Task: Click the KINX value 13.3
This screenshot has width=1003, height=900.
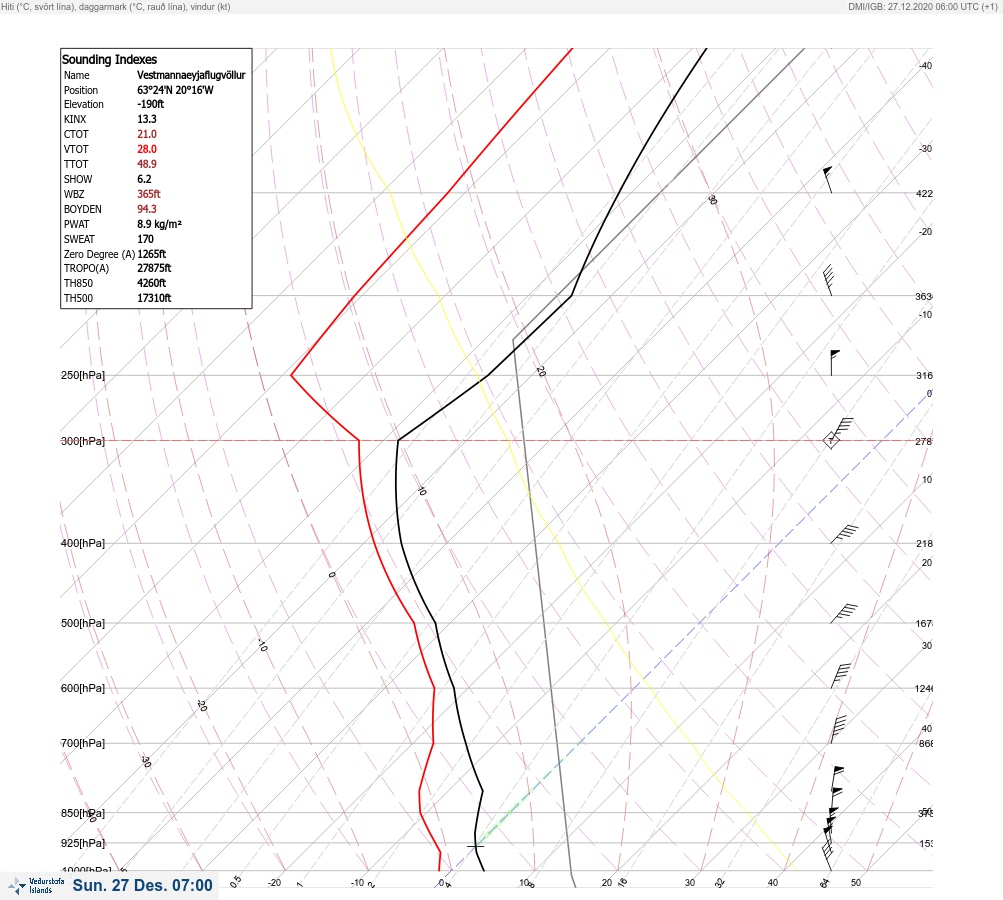Action: coord(146,119)
